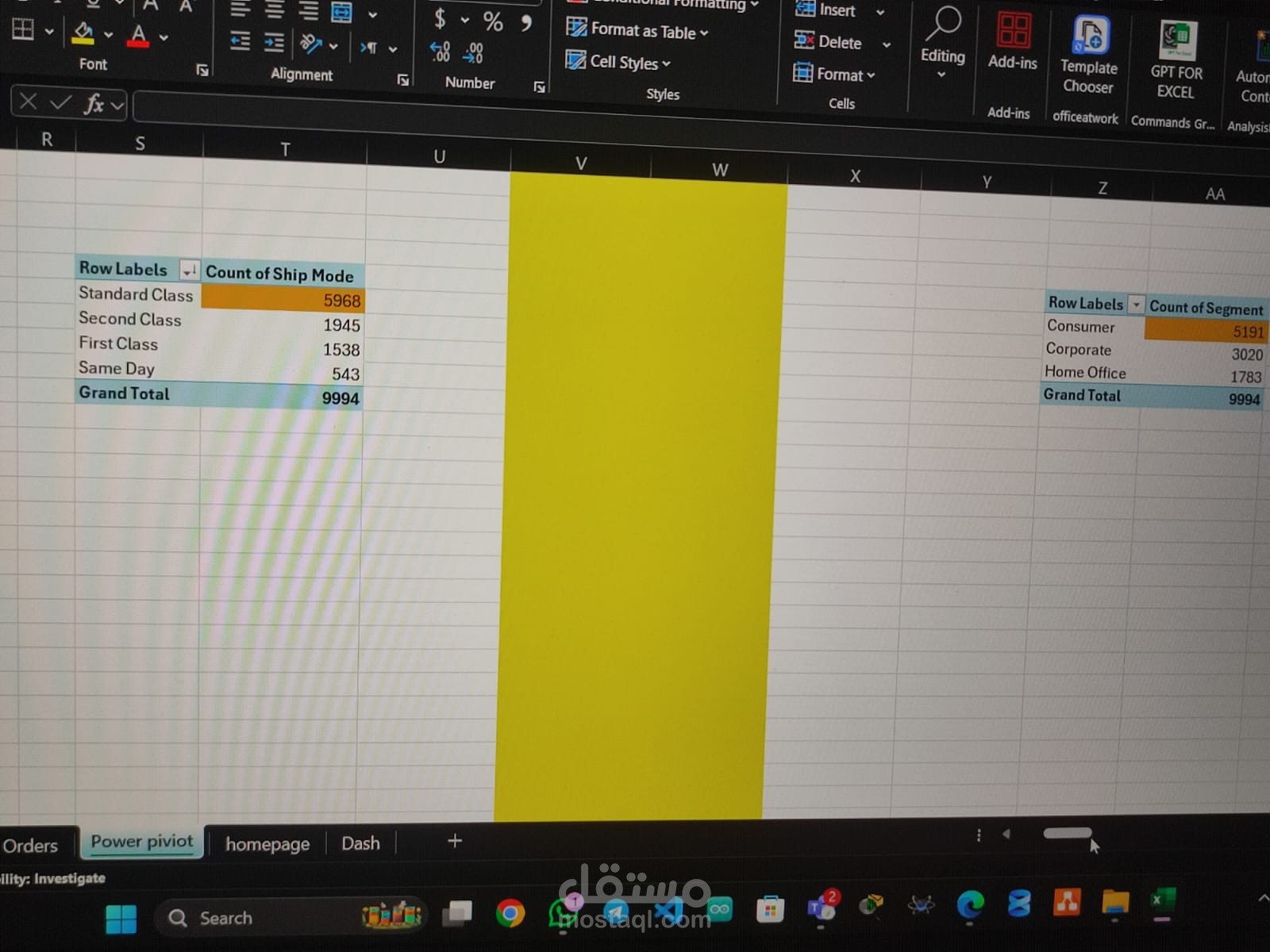The height and width of the screenshot is (952, 1270).
Task: Open Google Chrome from the taskbar
Action: tap(510, 914)
